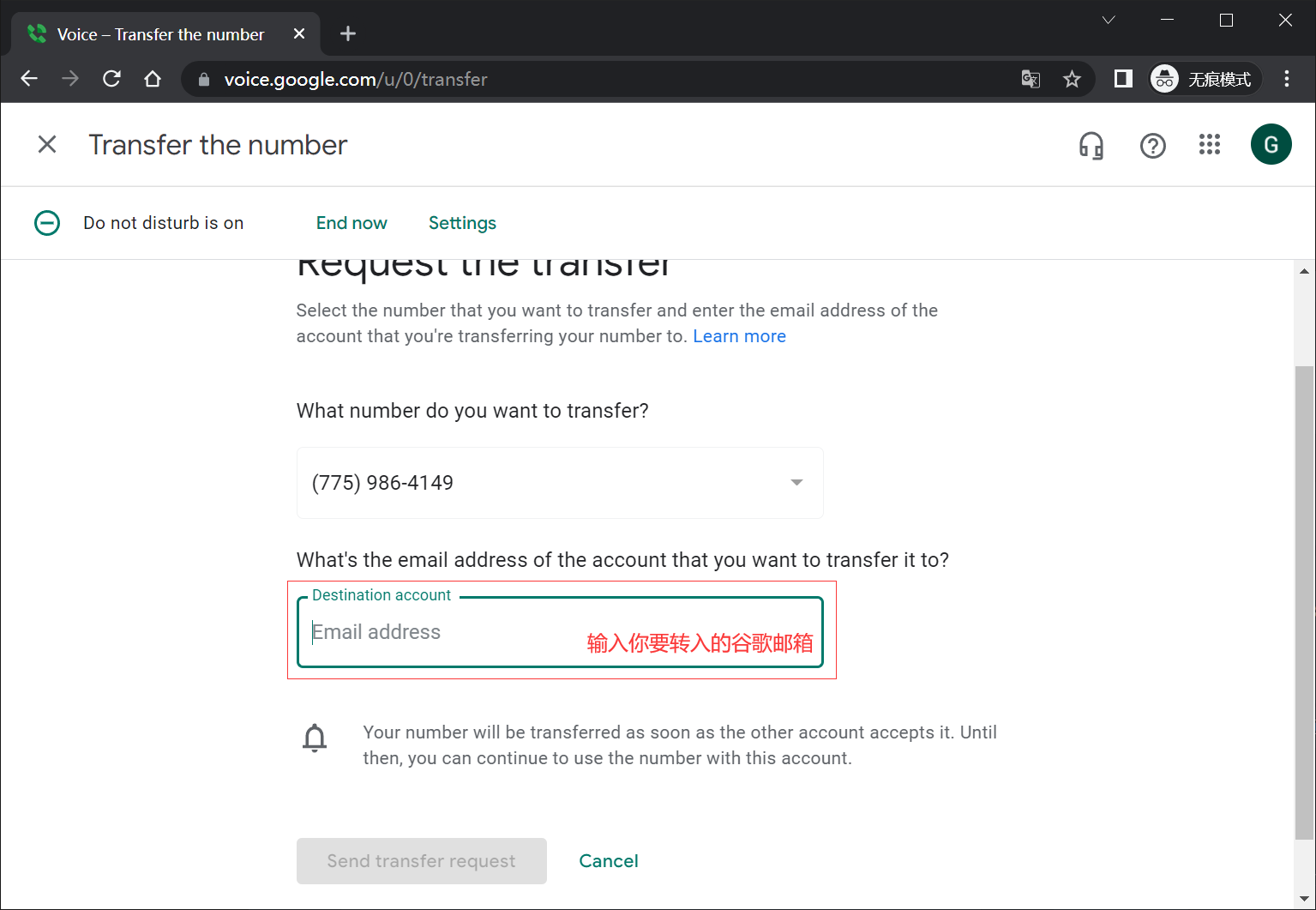Click the Google account avatar
Viewport: 1316px width, 910px height.
point(1271,144)
